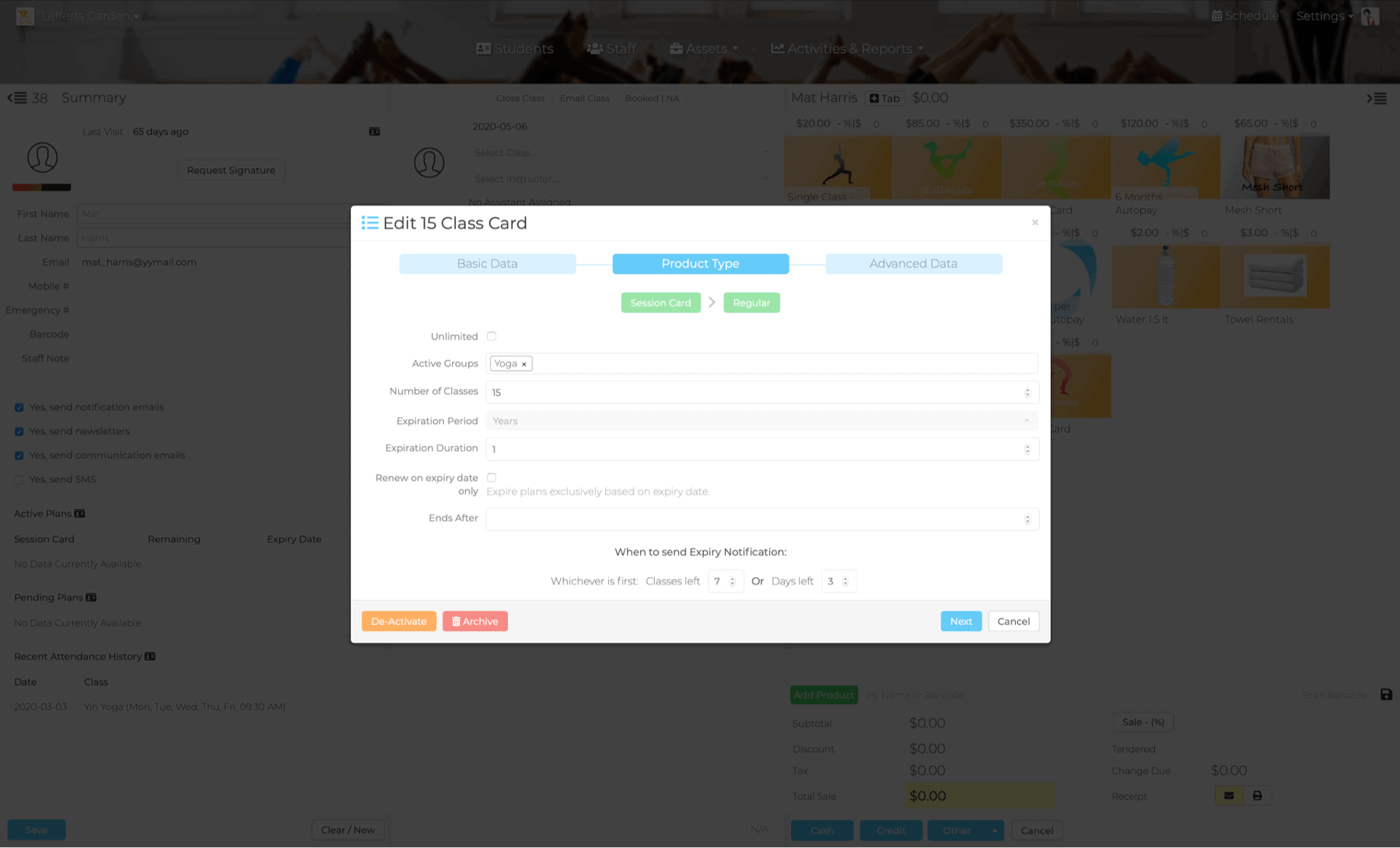Open the Pending Plans card icon
1400x848 pixels.
[91, 597]
